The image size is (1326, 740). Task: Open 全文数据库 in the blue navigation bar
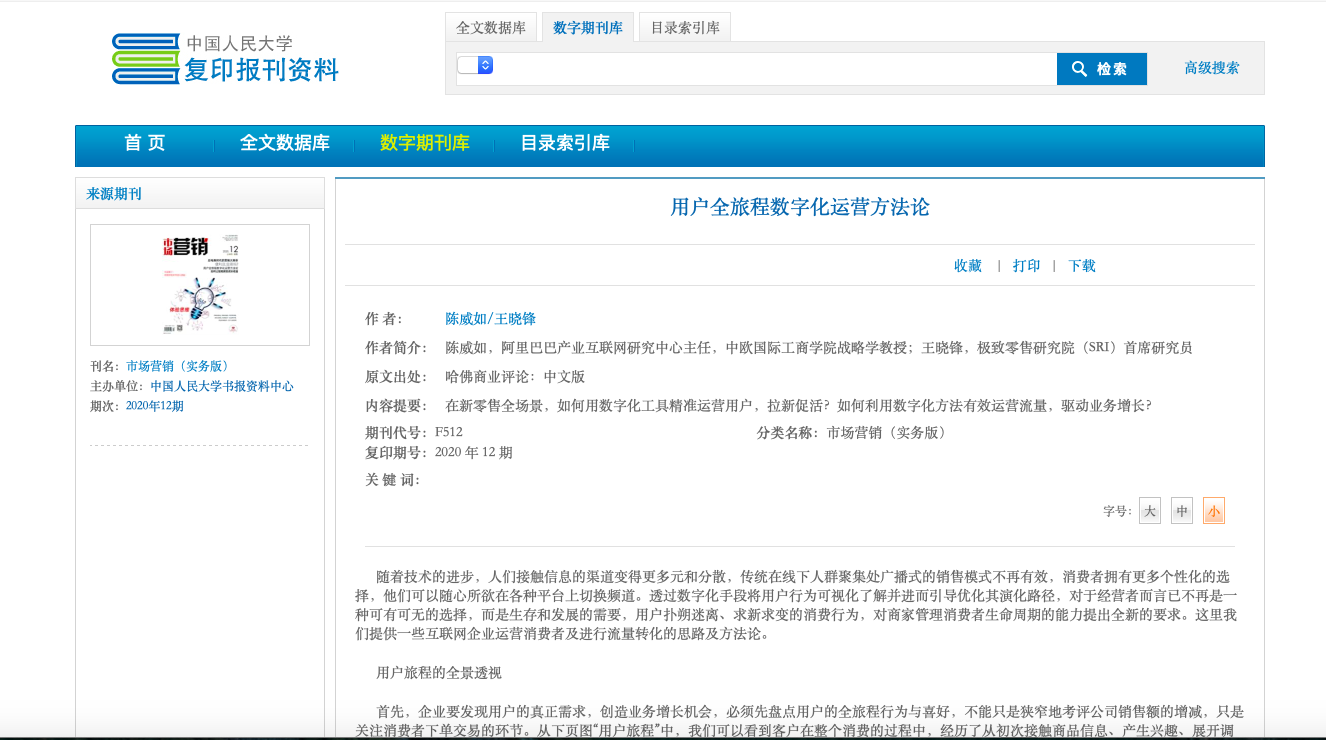[x=284, y=143]
